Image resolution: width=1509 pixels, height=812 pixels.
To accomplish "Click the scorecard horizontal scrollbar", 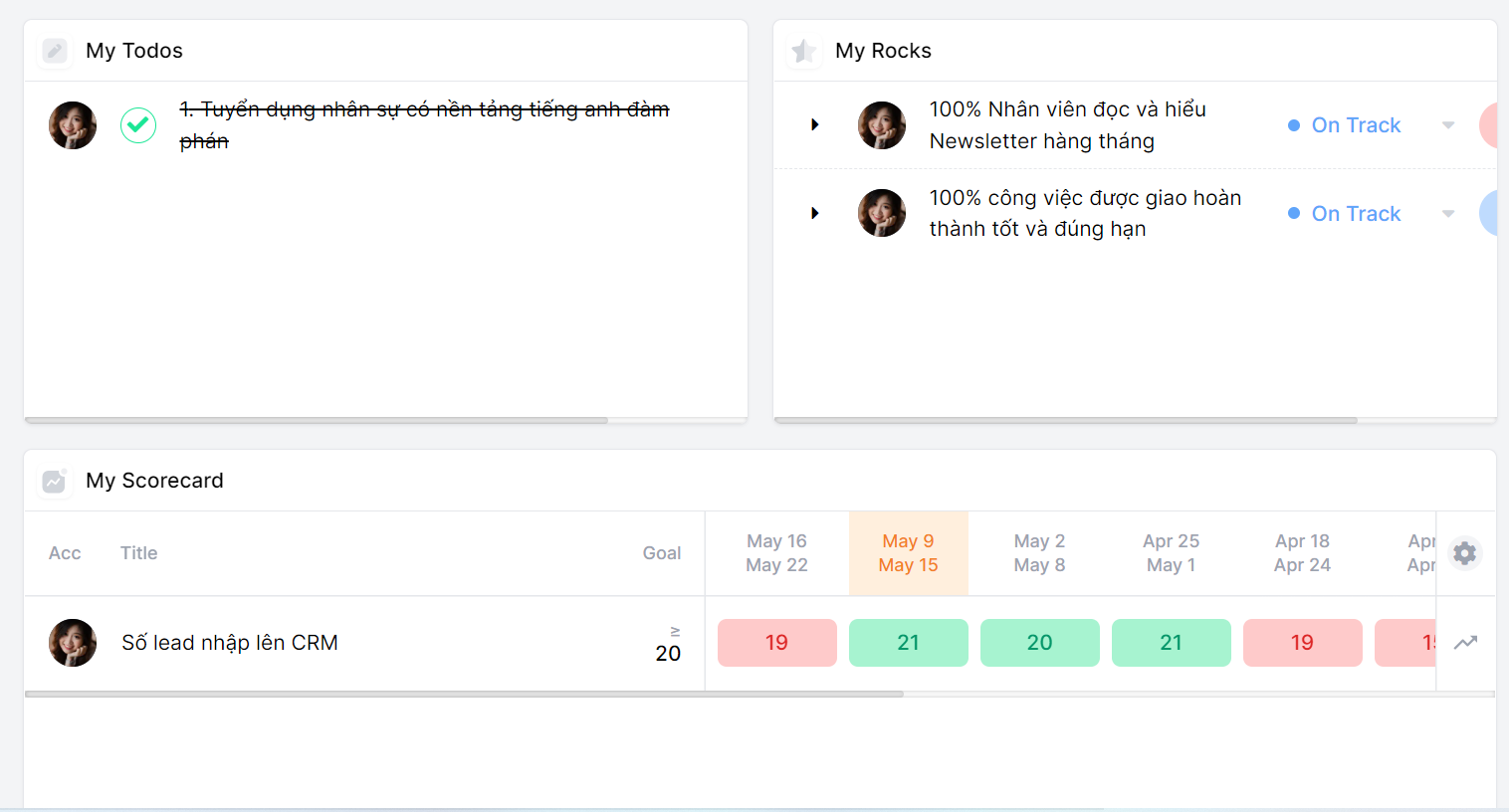I will pos(464,694).
